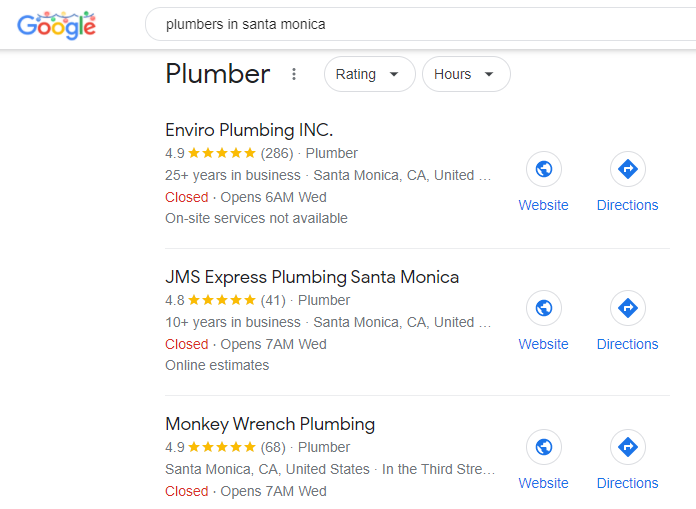Click Enviro Plumbing's 286 reviews rating

click(x=229, y=153)
